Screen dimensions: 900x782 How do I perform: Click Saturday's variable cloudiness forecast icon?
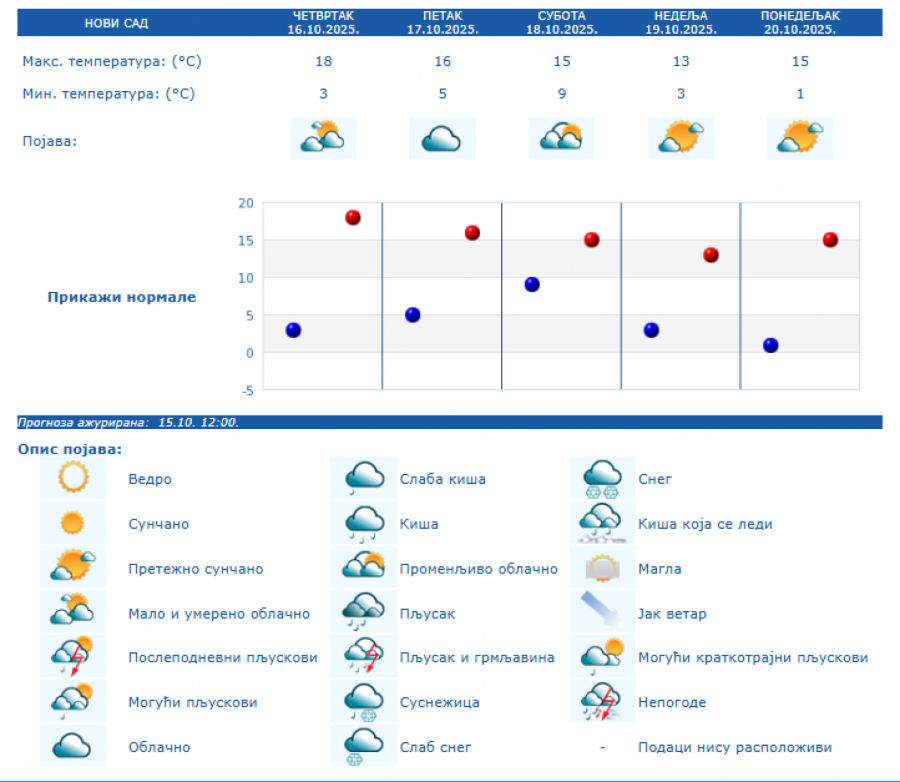(561, 138)
